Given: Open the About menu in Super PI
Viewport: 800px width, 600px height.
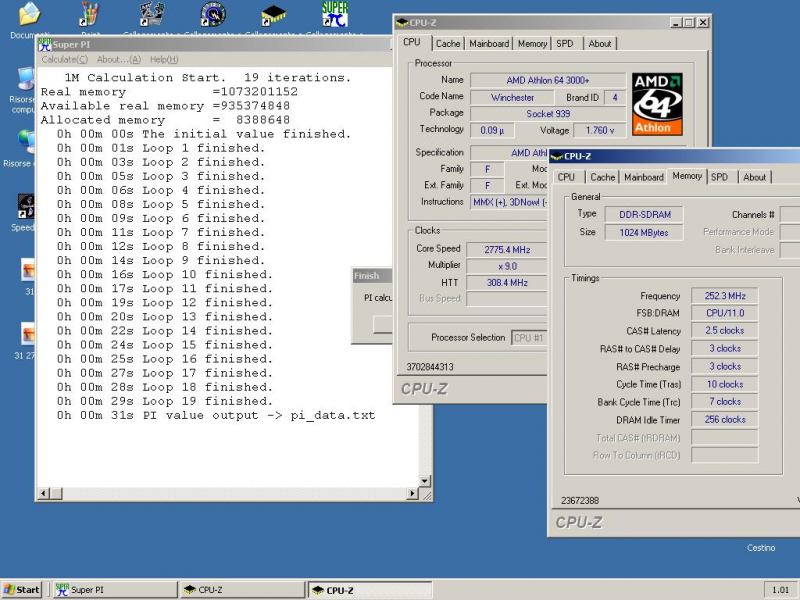Looking at the screenshot, I should (118, 60).
